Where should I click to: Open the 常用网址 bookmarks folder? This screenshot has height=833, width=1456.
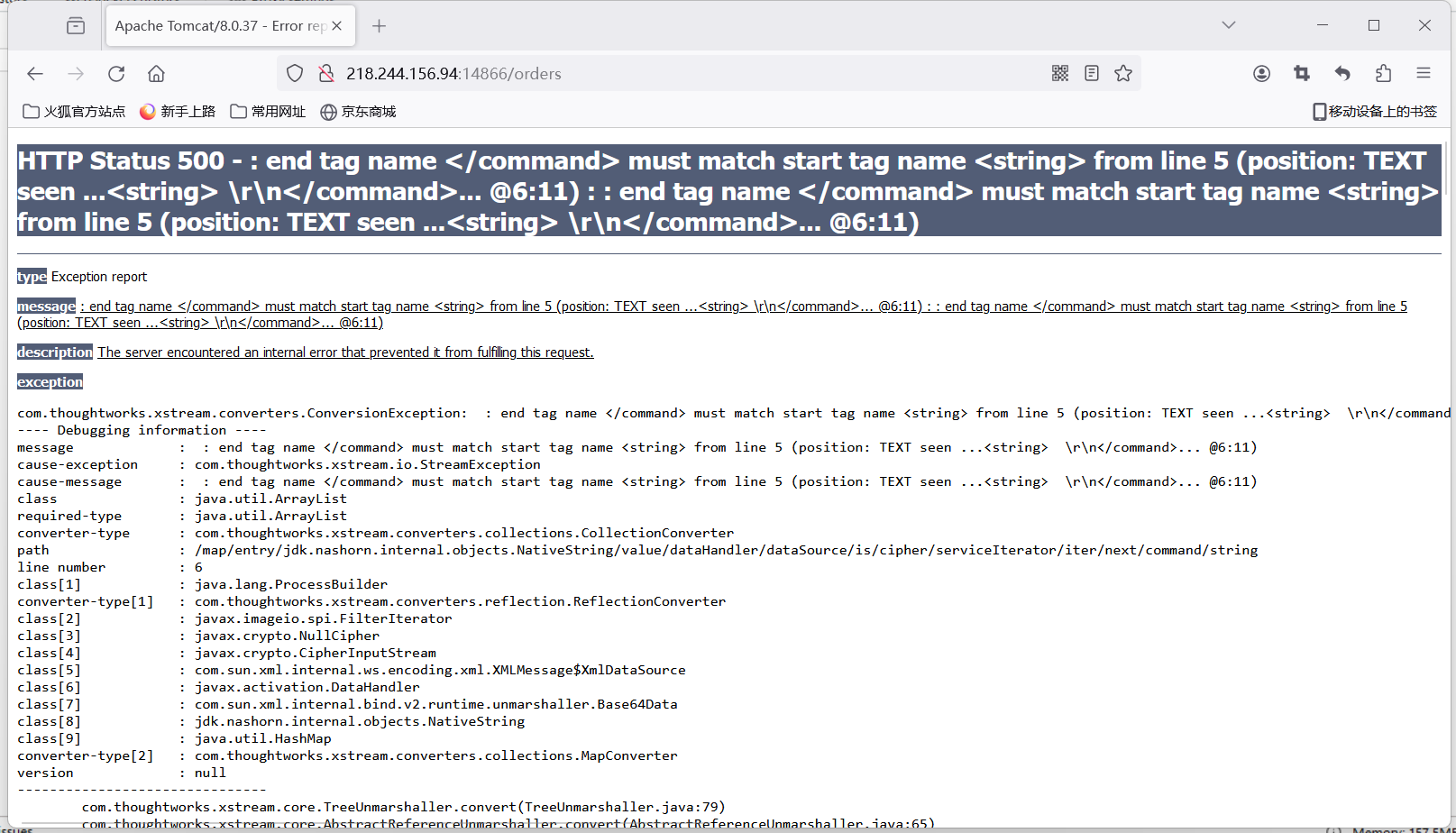269,112
